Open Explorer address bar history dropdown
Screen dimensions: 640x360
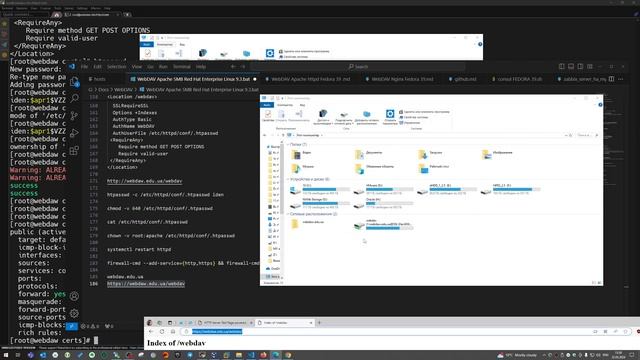point(566,135)
